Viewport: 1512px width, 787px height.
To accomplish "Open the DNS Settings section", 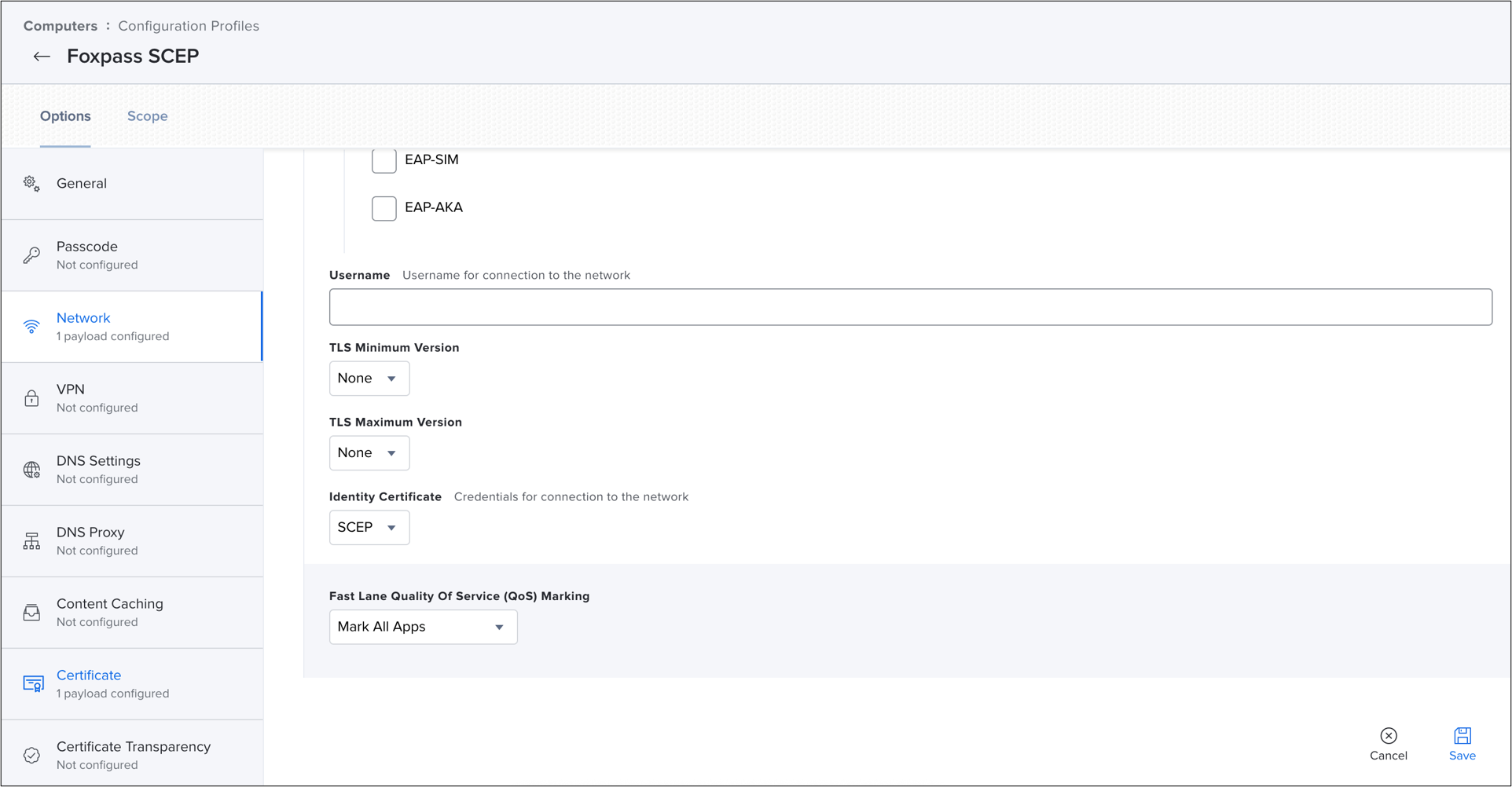I will [x=132, y=470].
